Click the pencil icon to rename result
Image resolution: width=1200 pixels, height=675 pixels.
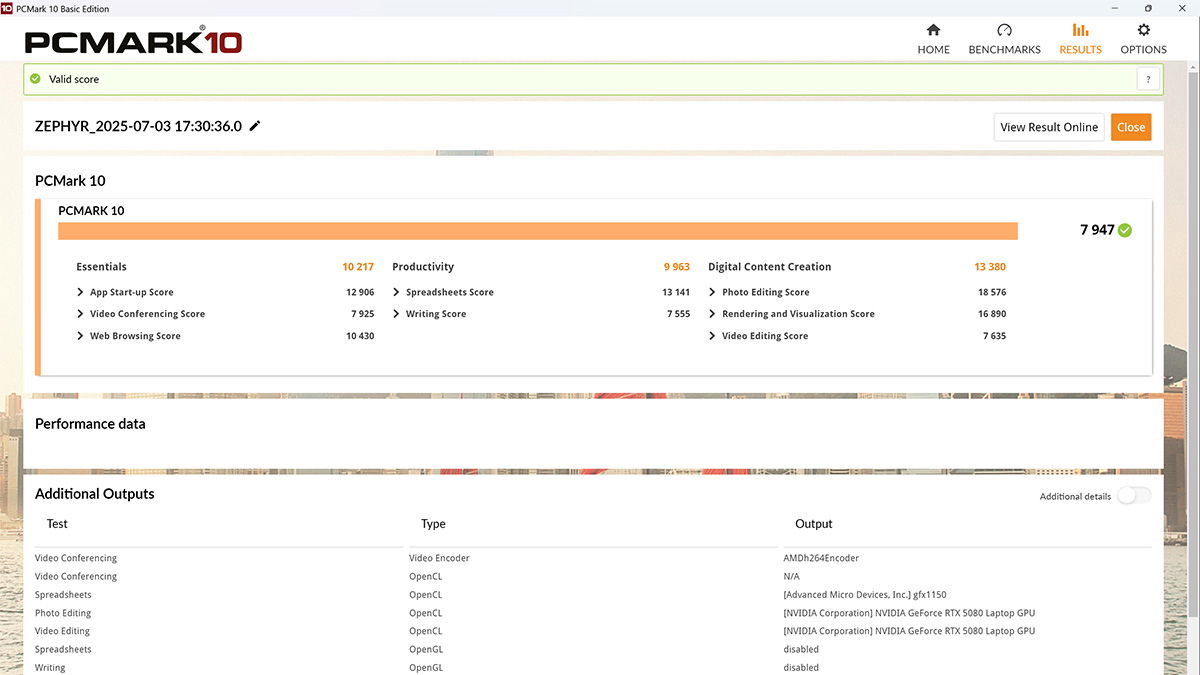(255, 126)
